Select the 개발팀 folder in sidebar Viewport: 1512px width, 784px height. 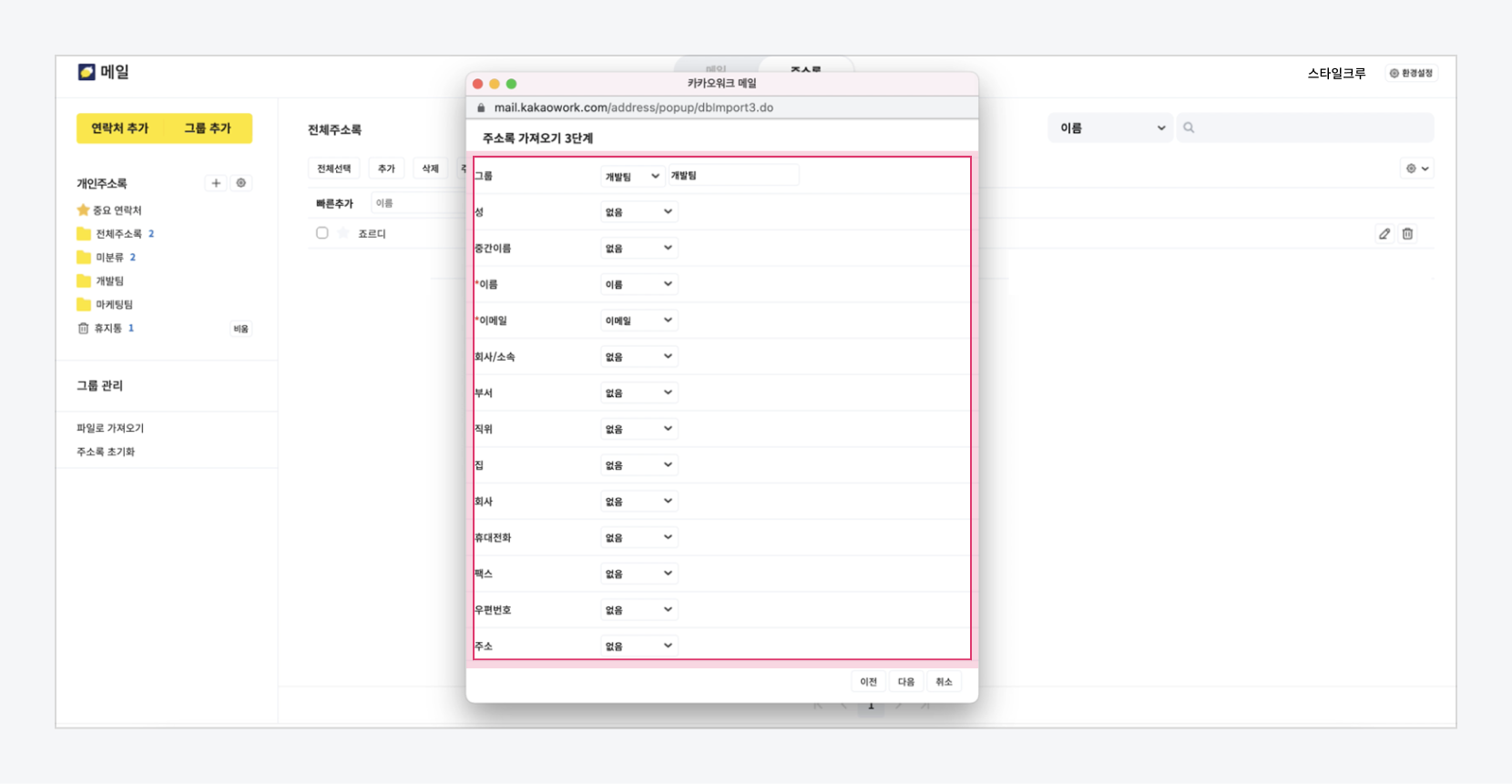pyautogui.click(x=109, y=281)
